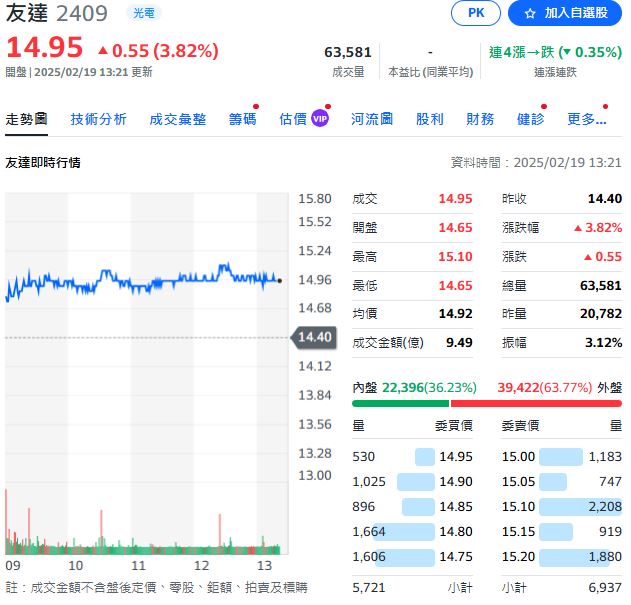Click the 本益比 (同業平均) label
631x605 pixels.
point(430,72)
